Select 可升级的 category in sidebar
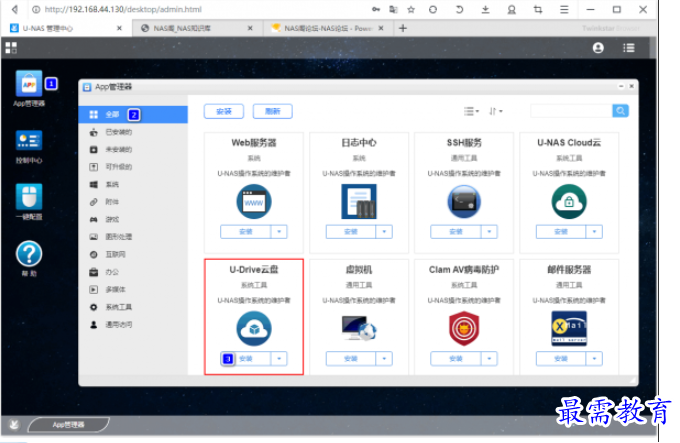Image resolution: width=680 pixels, height=443 pixels. 133,167
